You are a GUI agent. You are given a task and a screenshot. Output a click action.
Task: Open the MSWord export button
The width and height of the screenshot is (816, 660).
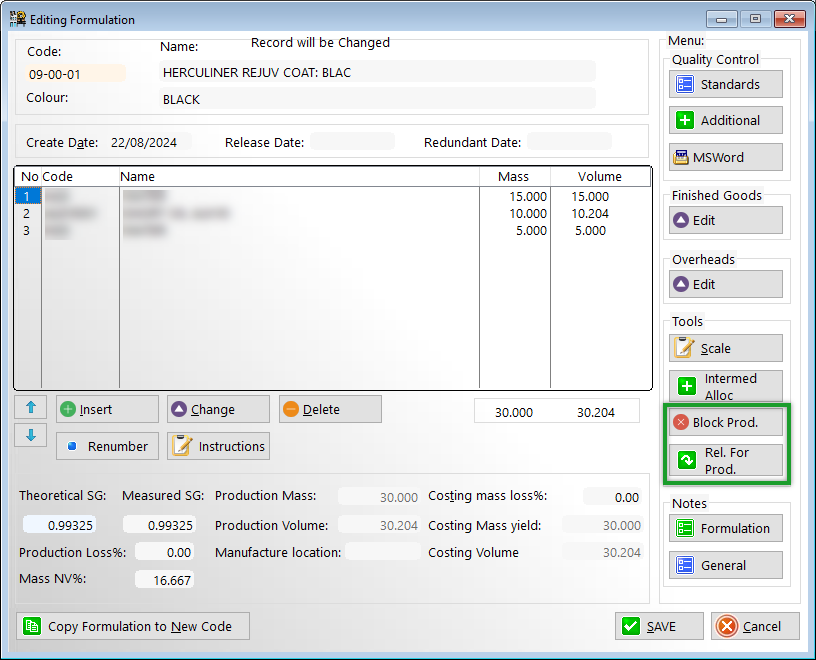tap(725, 157)
